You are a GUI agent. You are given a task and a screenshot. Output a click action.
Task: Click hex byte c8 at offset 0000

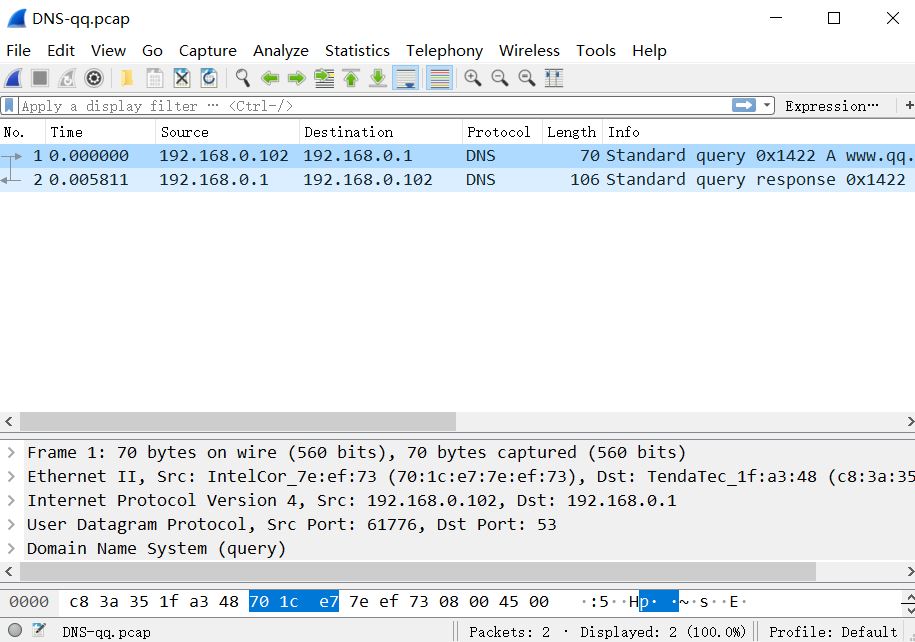click(79, 602)
